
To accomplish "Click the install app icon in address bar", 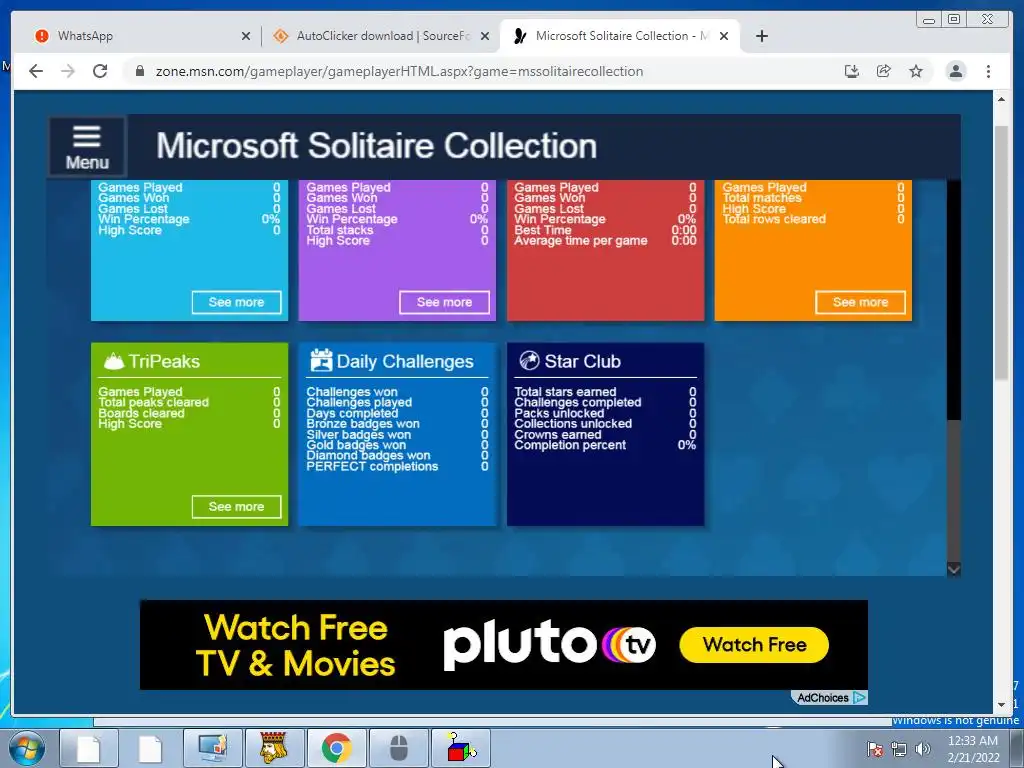I will [x=852, y=71].
